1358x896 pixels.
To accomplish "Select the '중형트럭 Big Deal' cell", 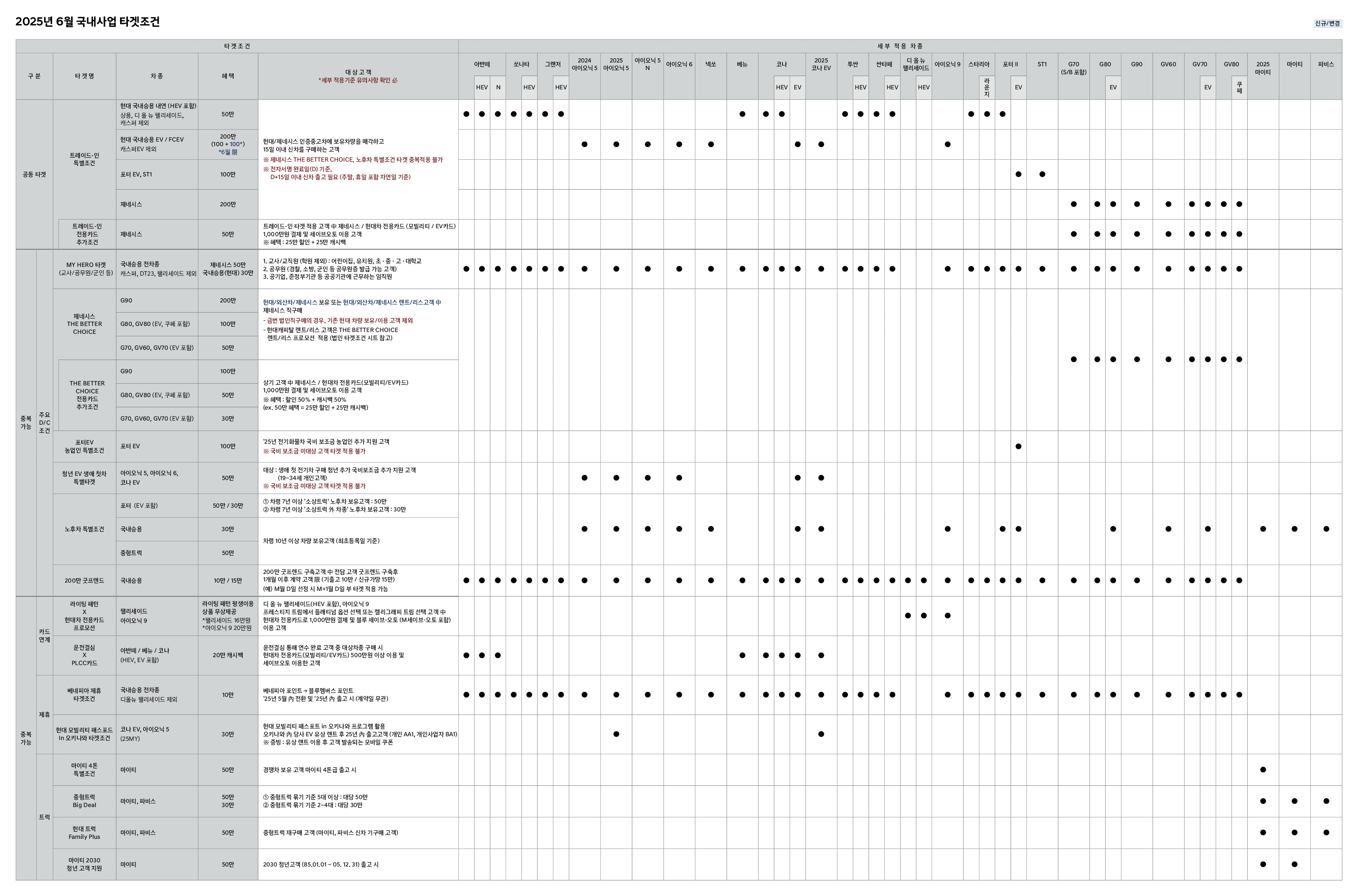I will point(84,801).
